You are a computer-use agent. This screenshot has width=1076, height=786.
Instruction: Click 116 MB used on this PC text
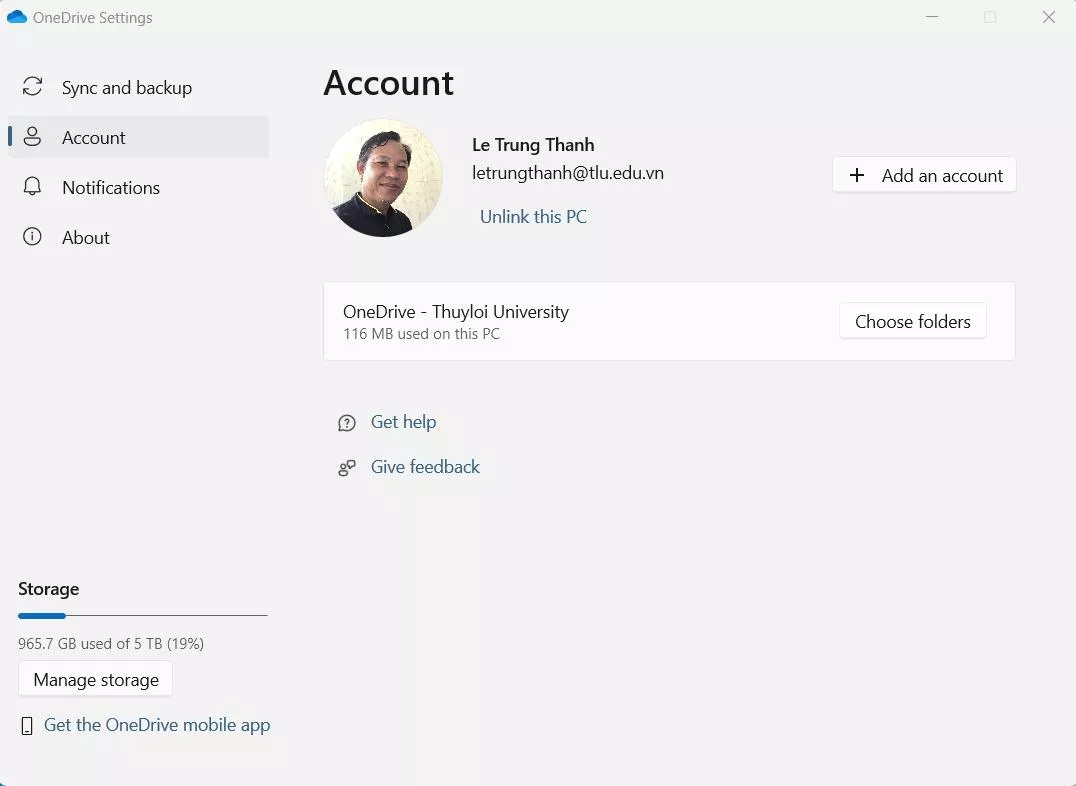[421, 334]
